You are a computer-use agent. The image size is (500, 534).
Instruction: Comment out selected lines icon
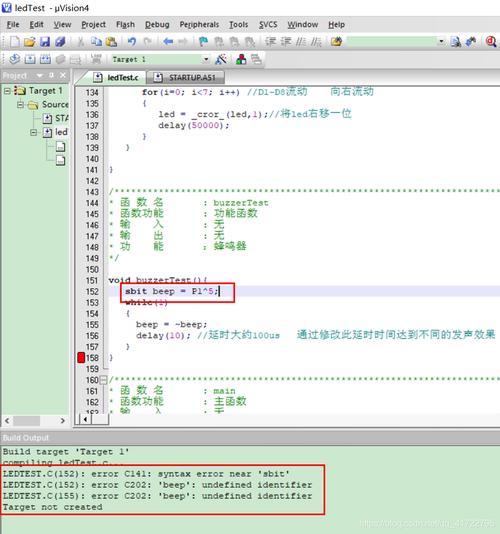point(301,42)
